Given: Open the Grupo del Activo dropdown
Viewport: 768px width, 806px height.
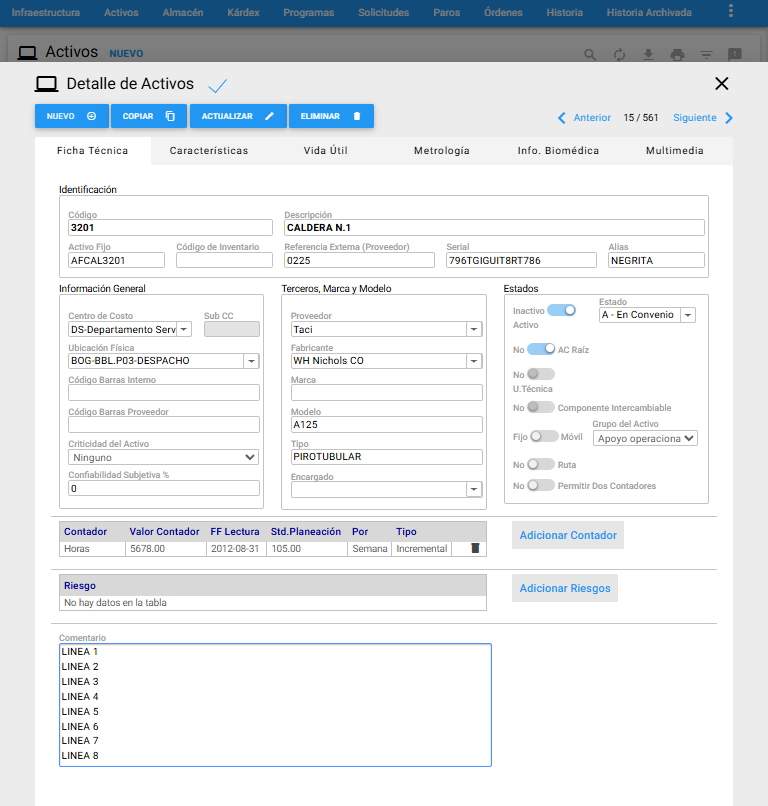Looking at the screenshot, I should 645,438.
